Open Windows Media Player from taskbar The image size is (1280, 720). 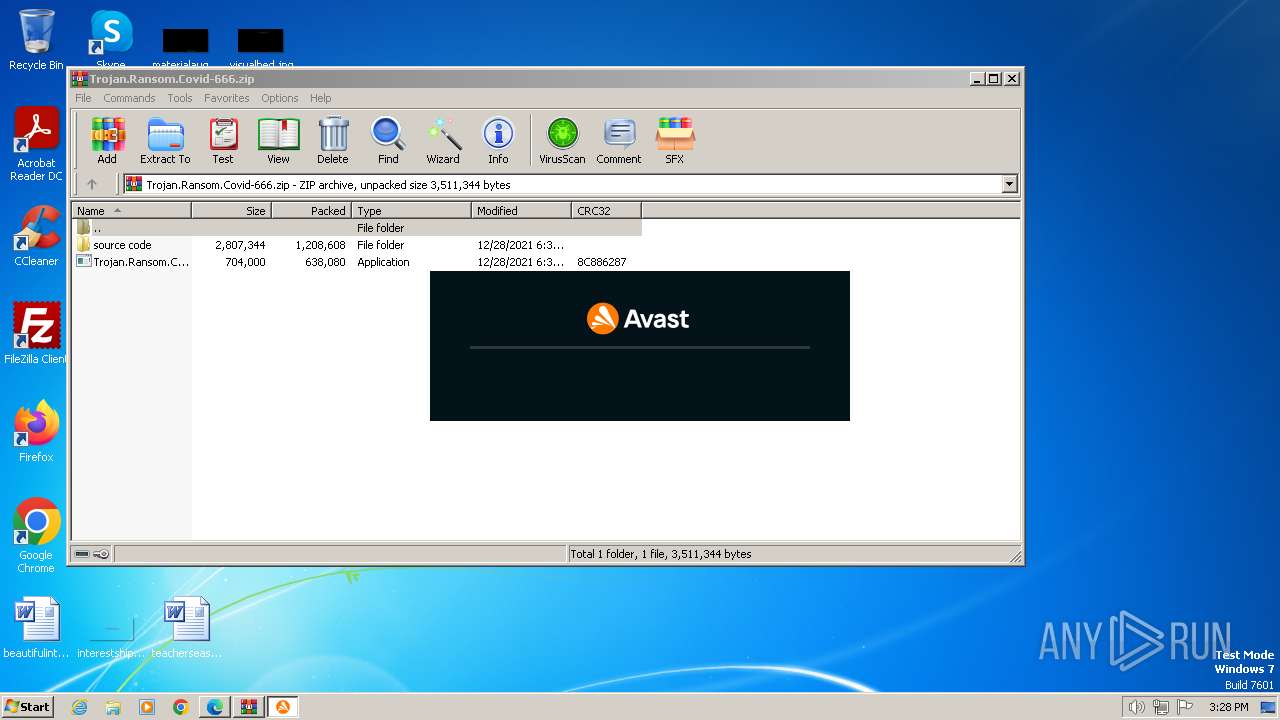point(147,707)
